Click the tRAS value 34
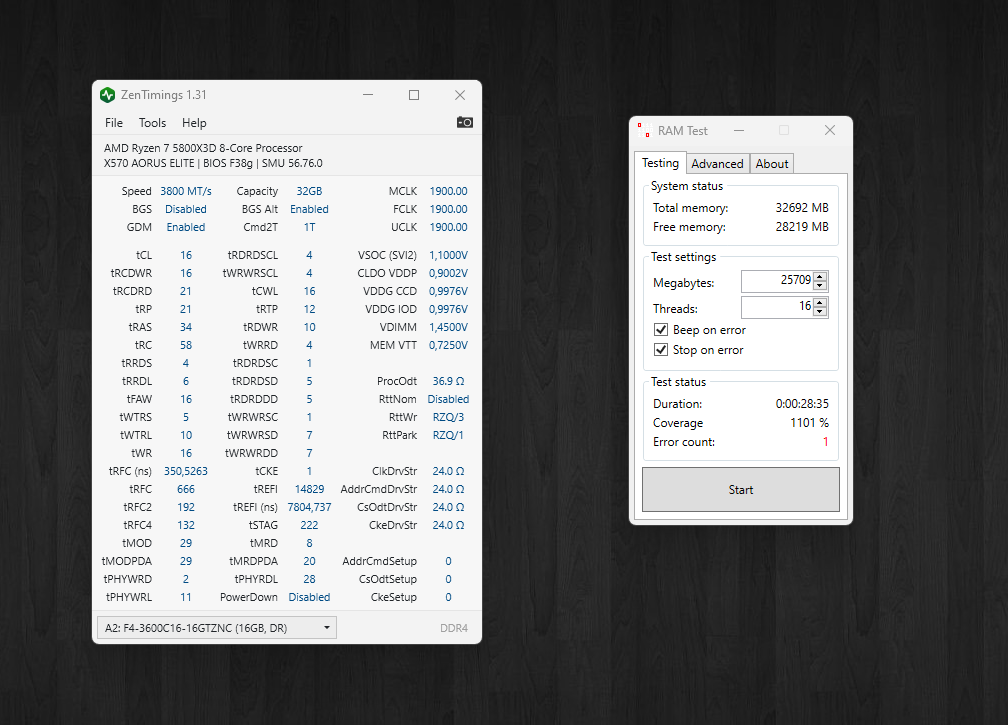 [186, 327]
